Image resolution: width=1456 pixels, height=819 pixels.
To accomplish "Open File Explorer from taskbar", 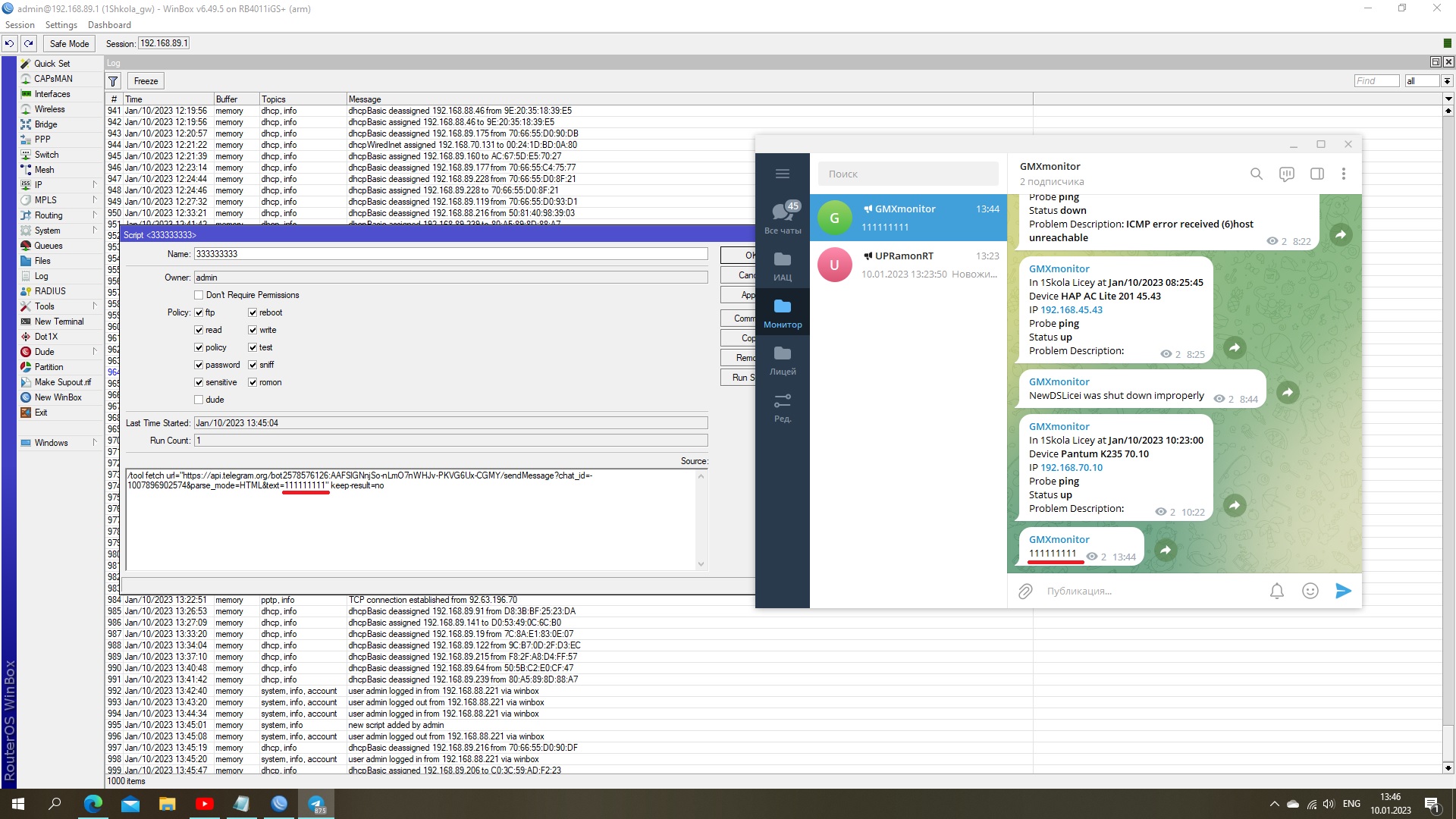I will 168,804.
